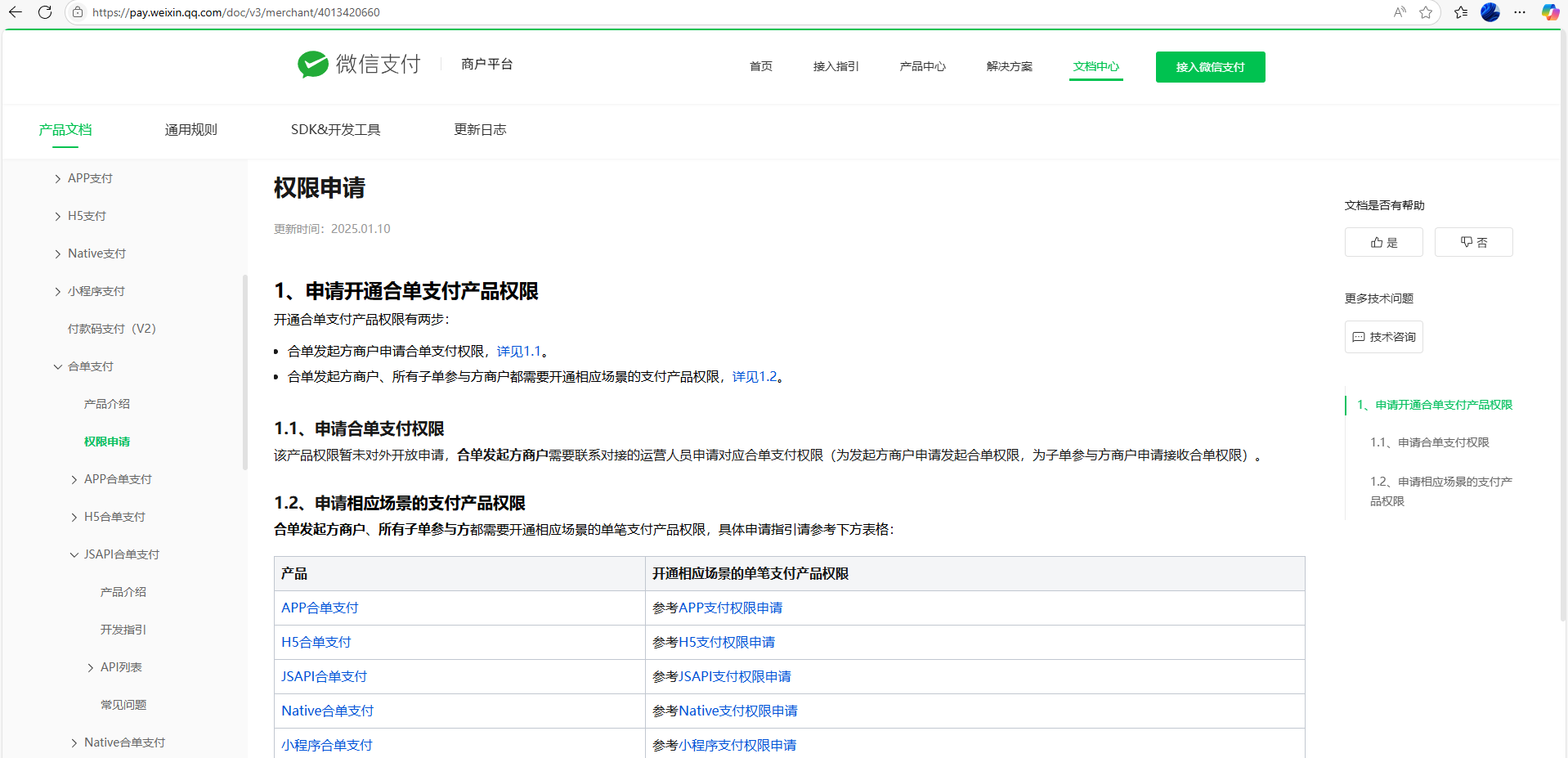Open JSAPI支付权限申请 reference link

pos(735,676)
